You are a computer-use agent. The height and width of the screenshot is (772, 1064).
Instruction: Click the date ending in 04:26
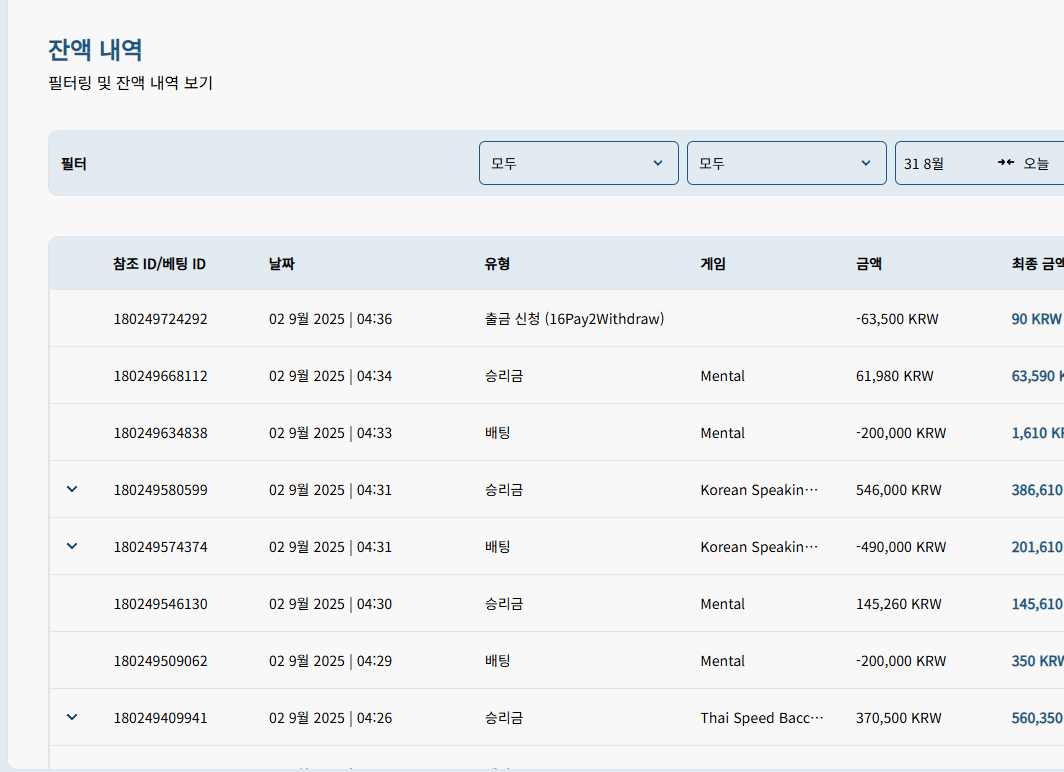coord(330,718)
